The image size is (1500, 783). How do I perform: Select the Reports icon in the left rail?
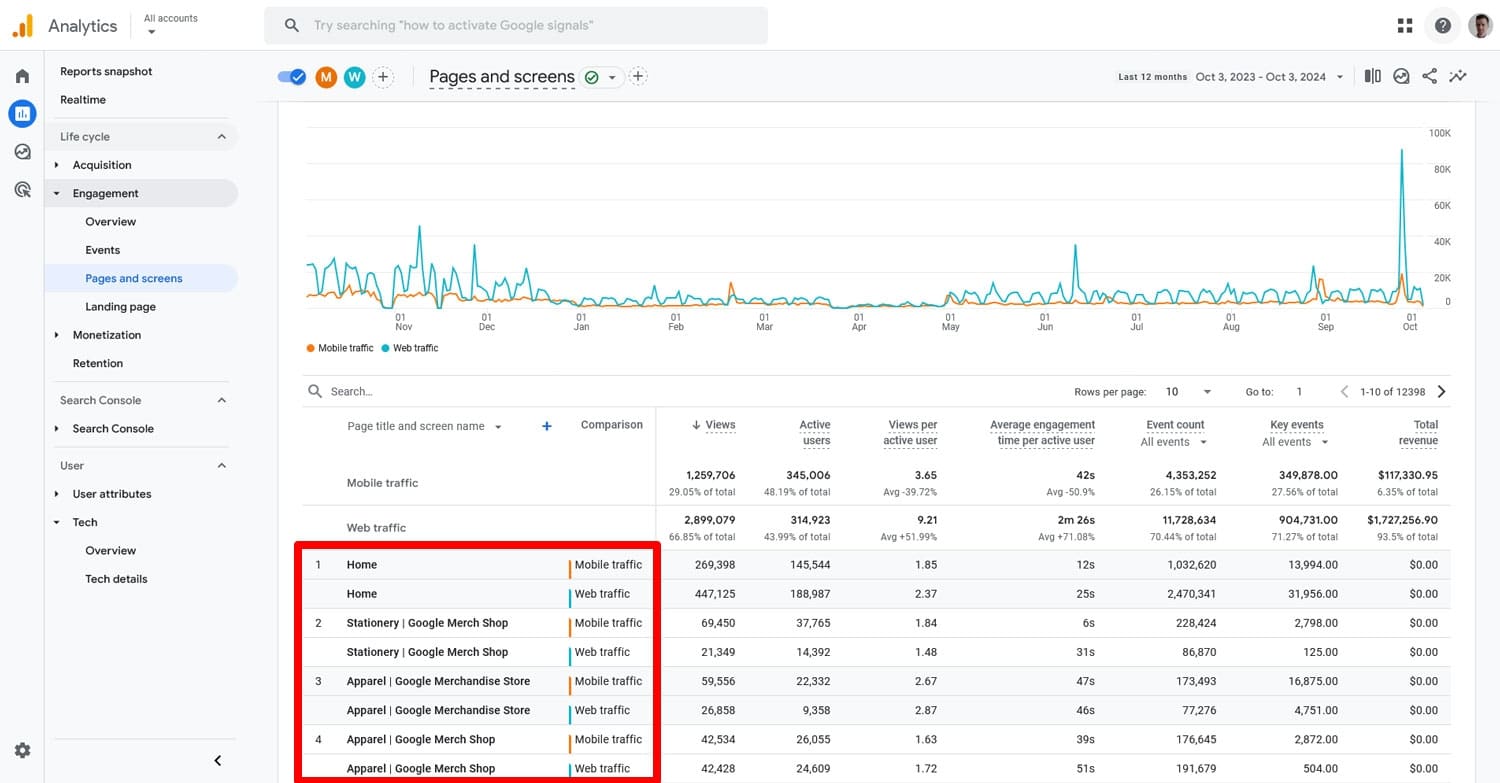coord(22,113)
